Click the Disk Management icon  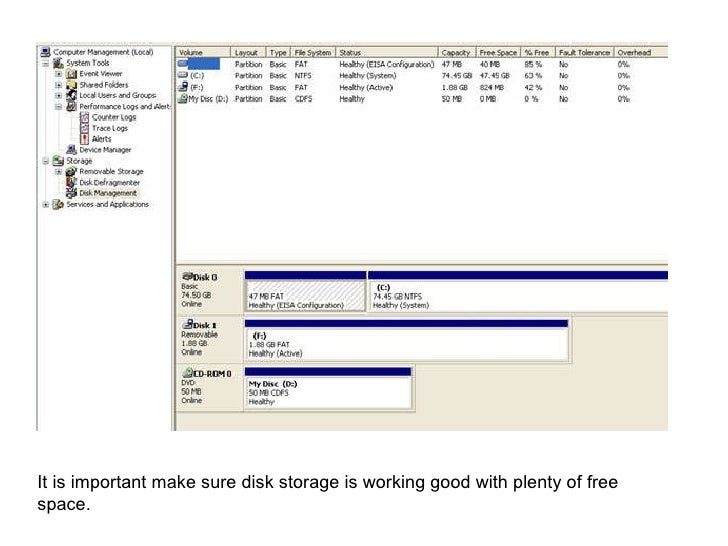point(72,193)
